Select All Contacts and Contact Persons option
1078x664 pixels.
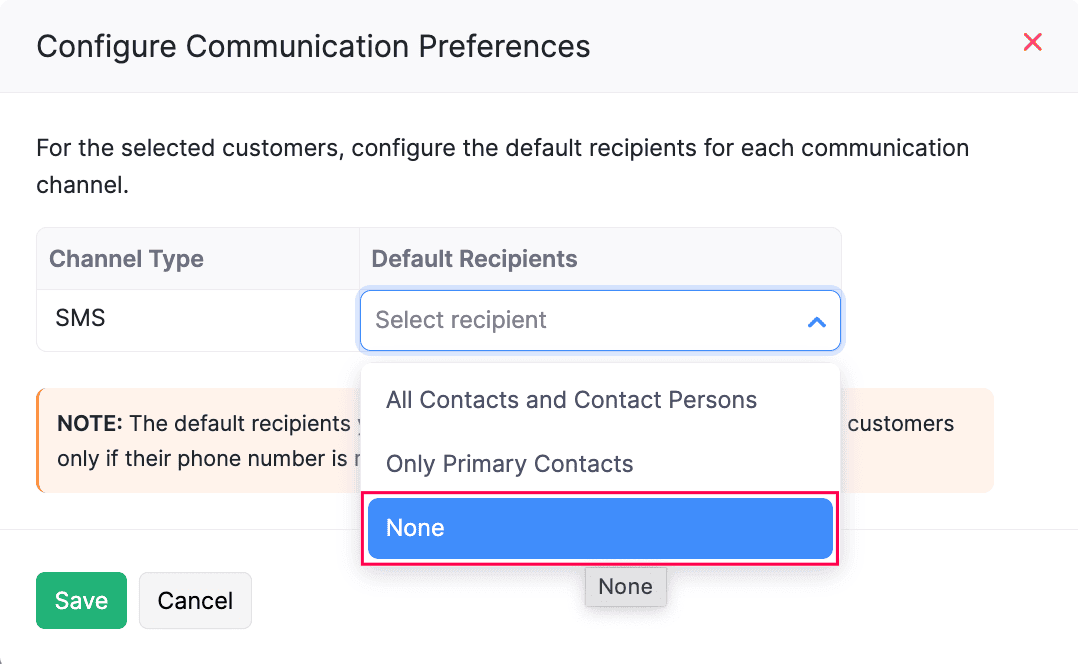pyautogui.click(x=571, y=399)
